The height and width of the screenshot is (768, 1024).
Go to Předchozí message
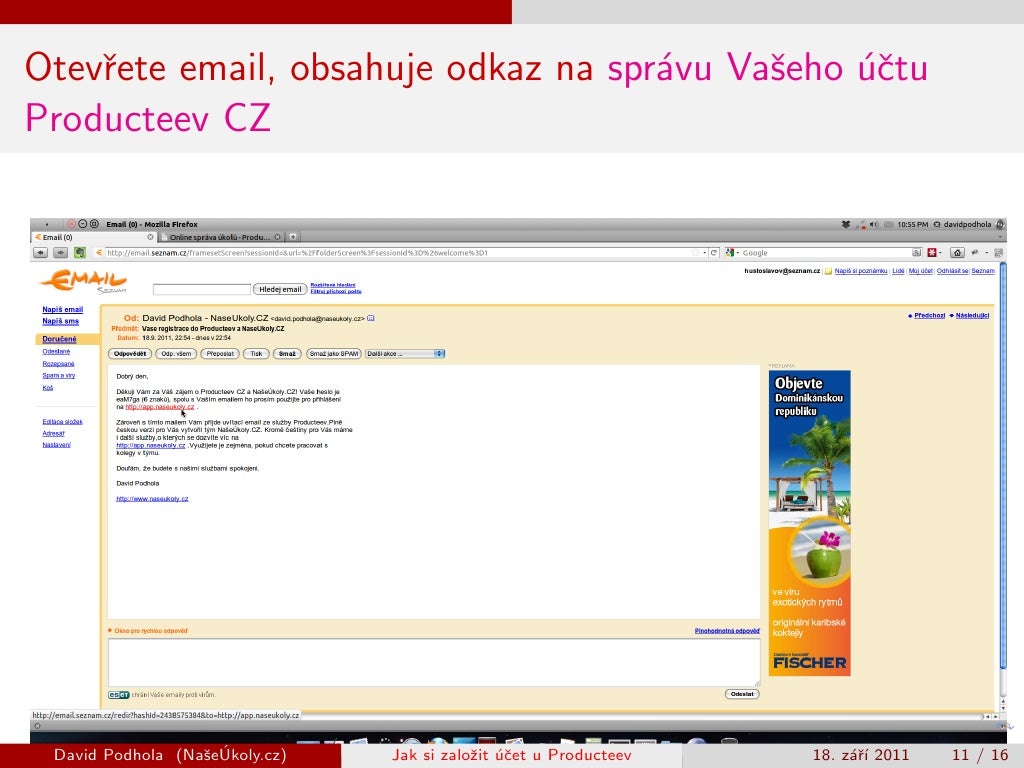(929, 315)
